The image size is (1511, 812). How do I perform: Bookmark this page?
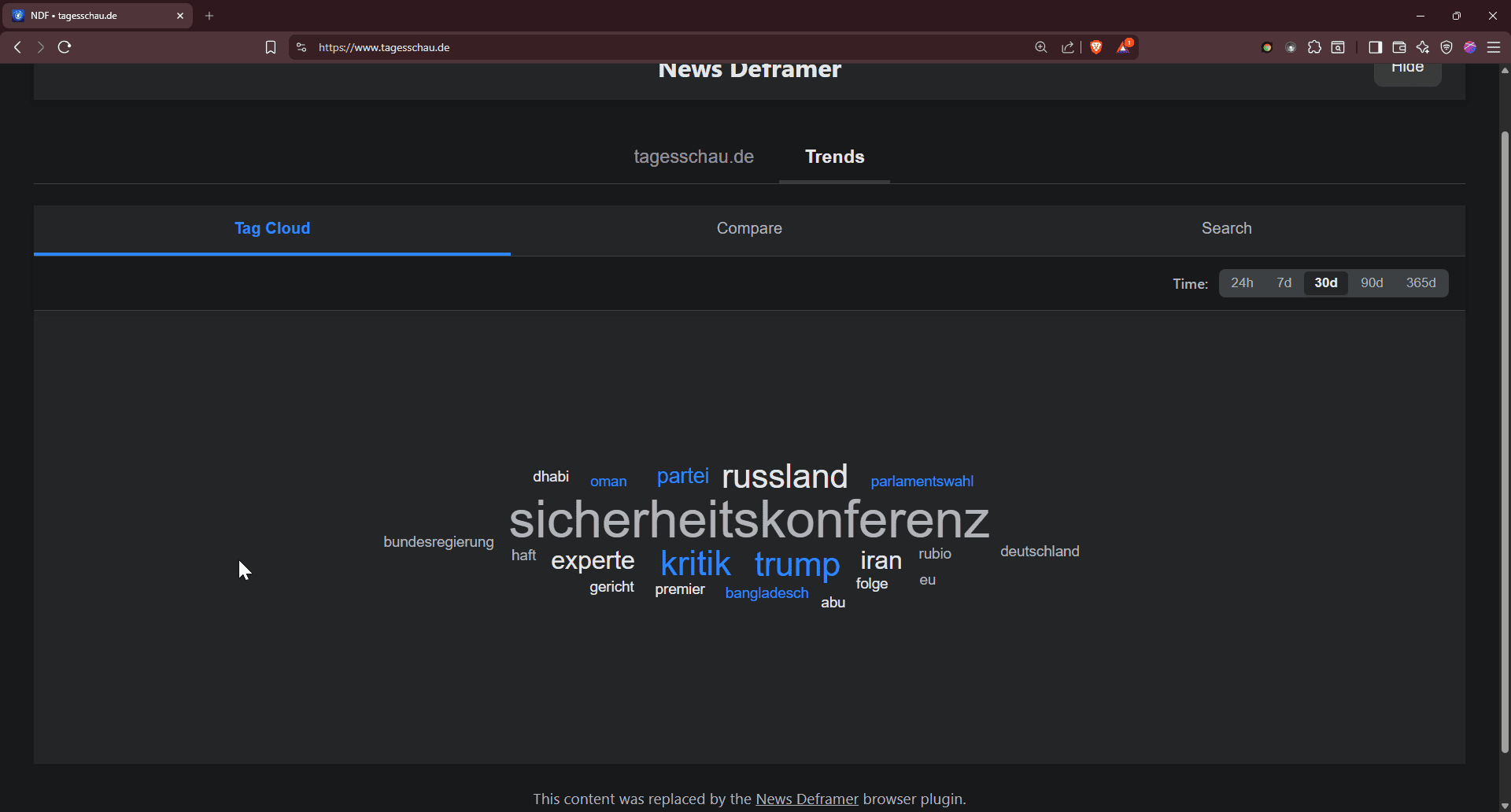[271, 47]
